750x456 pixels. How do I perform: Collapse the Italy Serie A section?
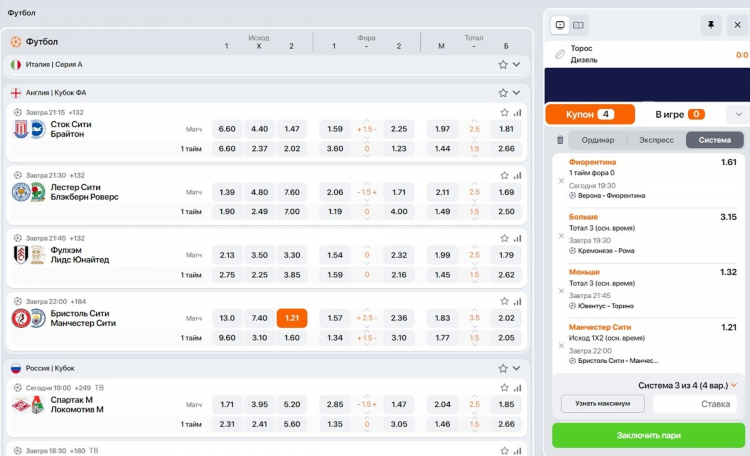coord(517,65)
